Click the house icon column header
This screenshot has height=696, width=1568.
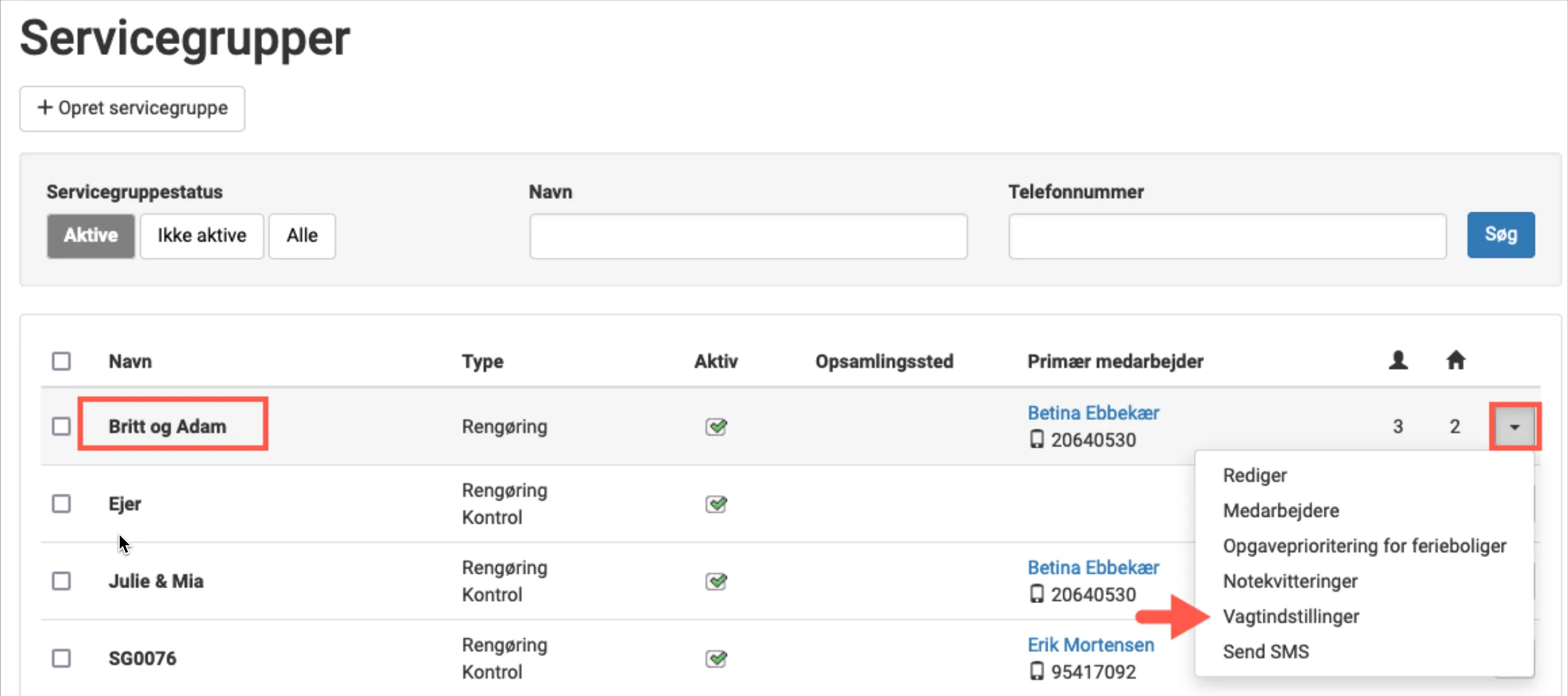pos(1455,360)
